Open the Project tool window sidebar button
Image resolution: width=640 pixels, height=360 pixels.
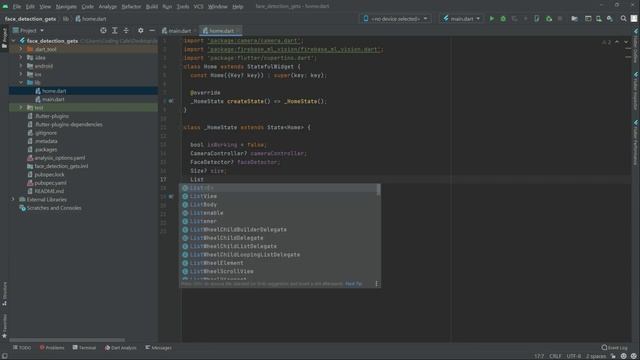(x=4, y=38)
